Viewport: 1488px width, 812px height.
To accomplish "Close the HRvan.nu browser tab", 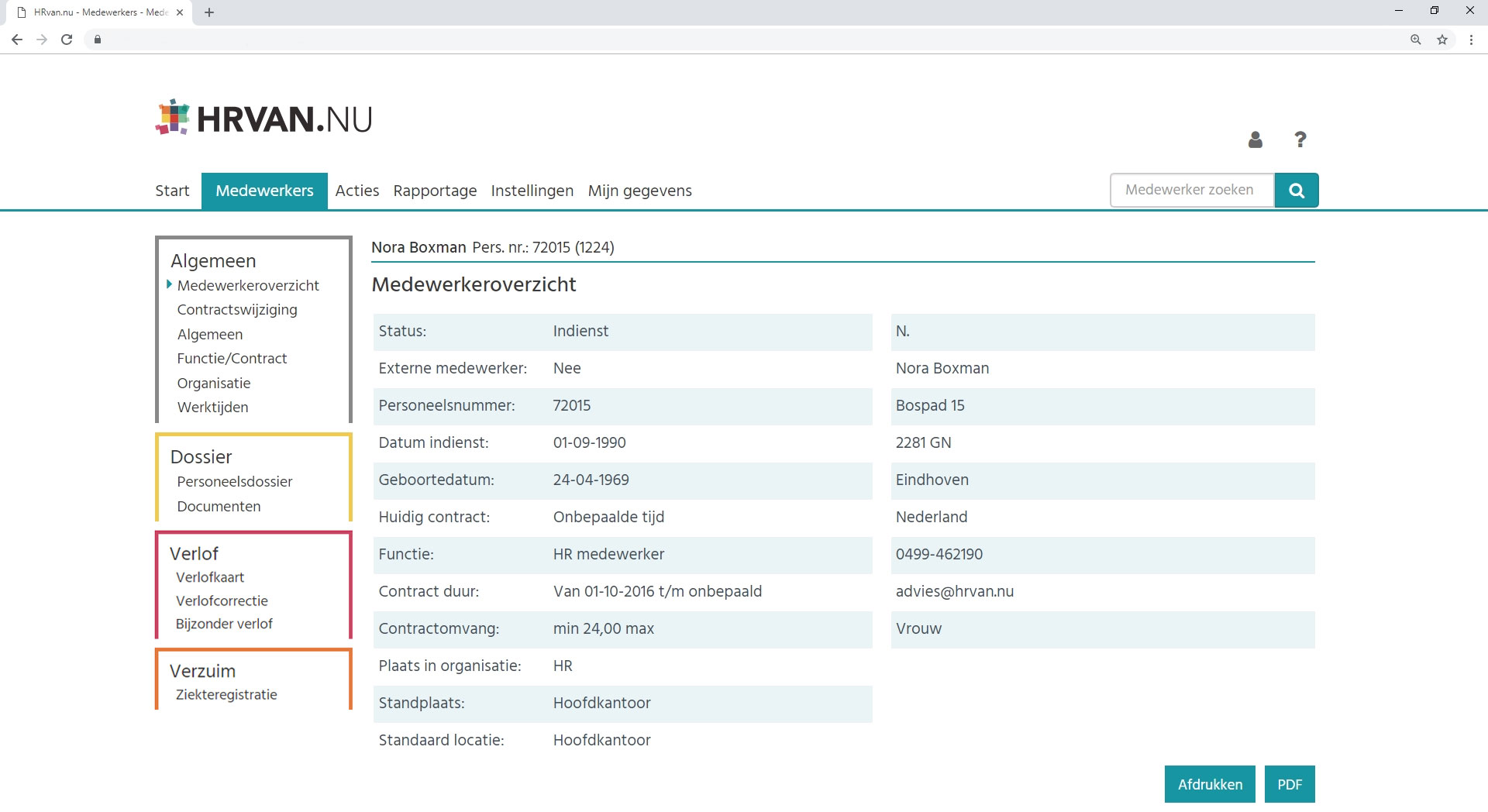I will (x=180, y=12).
